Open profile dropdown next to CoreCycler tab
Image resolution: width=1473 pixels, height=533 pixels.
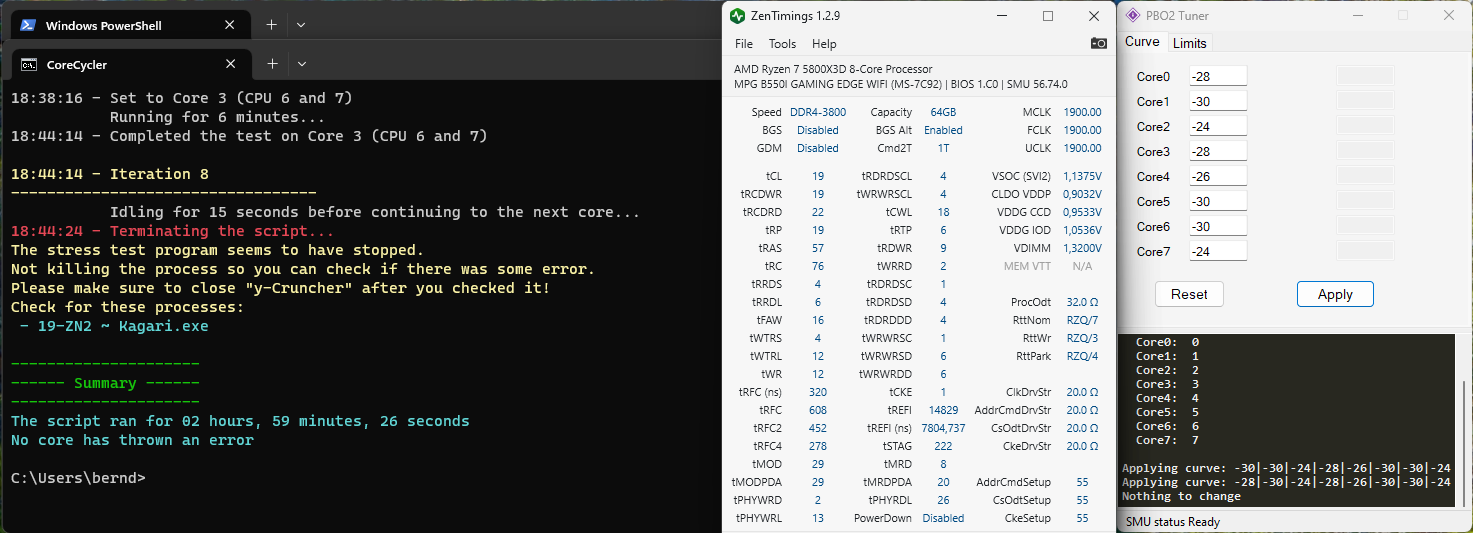(x=302, y=64)
